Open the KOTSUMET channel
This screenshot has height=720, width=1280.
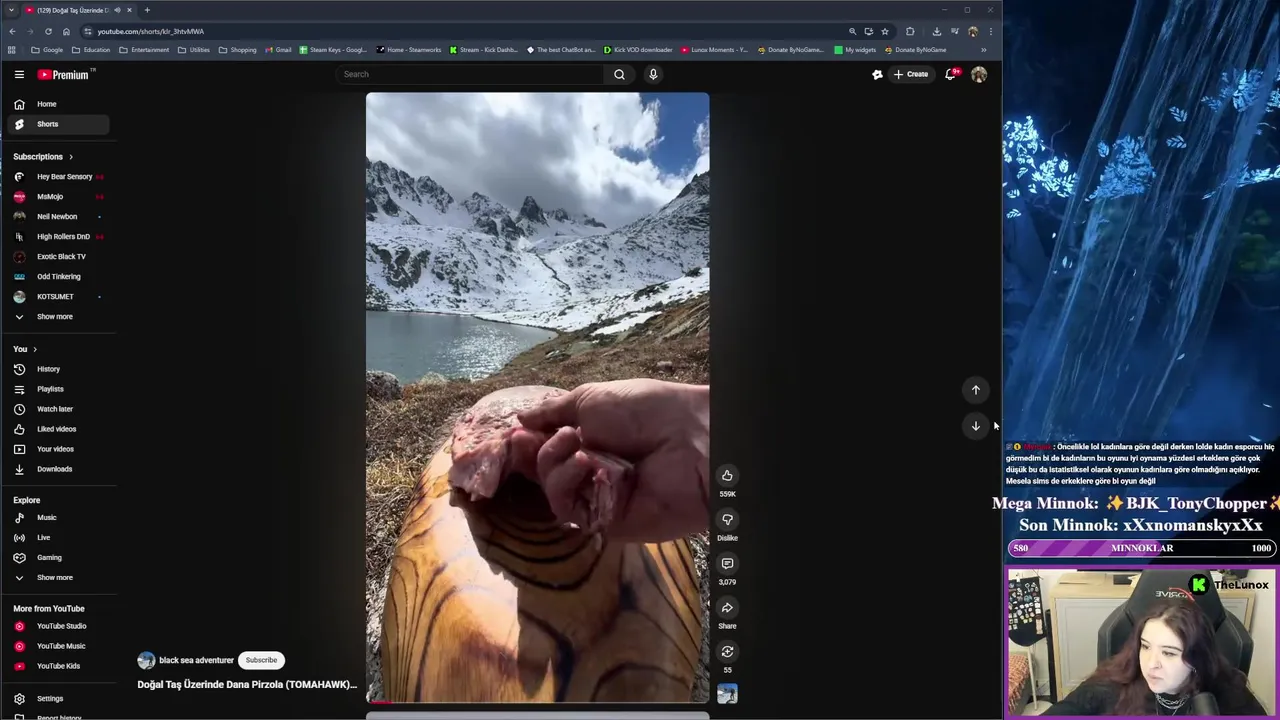56,297
